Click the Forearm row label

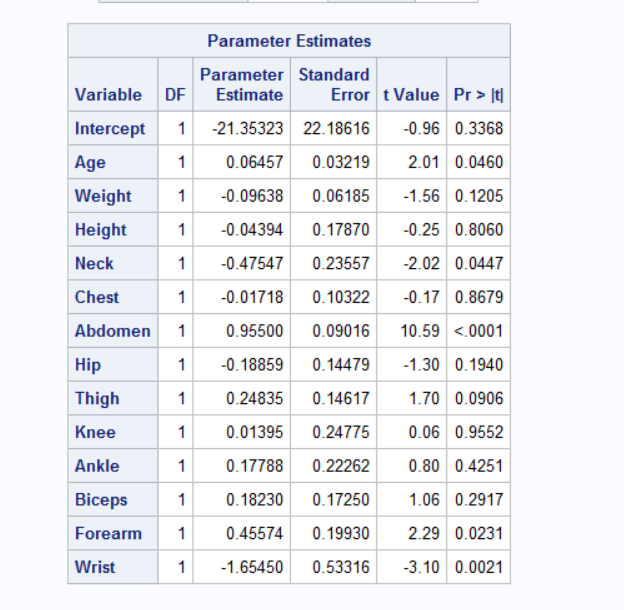[x=108, y=533]
